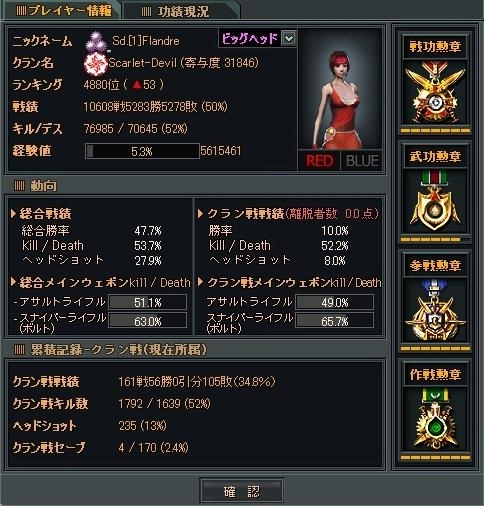Select the RED team character view
Image resolution: width=484 pixels, height=506 pixels.
click(x=319, y=161)
